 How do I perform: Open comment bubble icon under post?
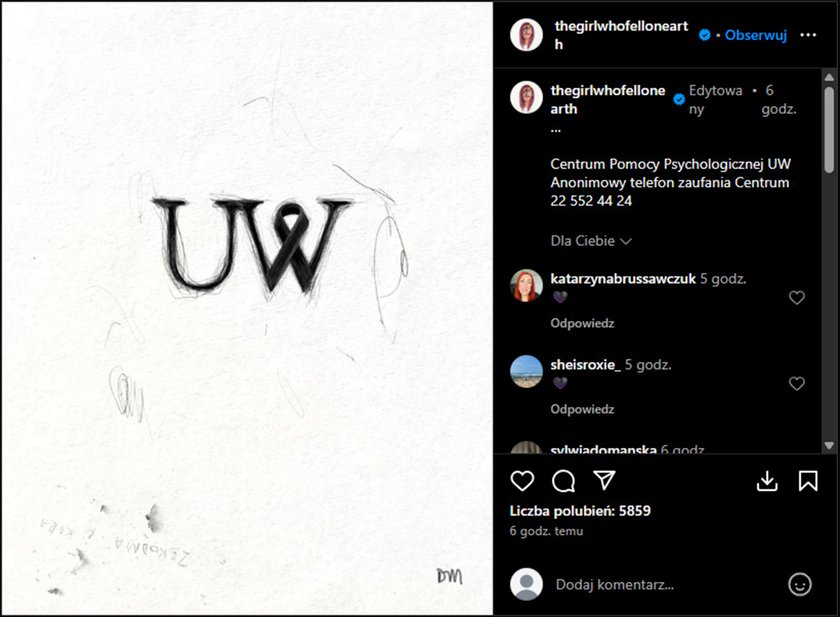[563, 480]
